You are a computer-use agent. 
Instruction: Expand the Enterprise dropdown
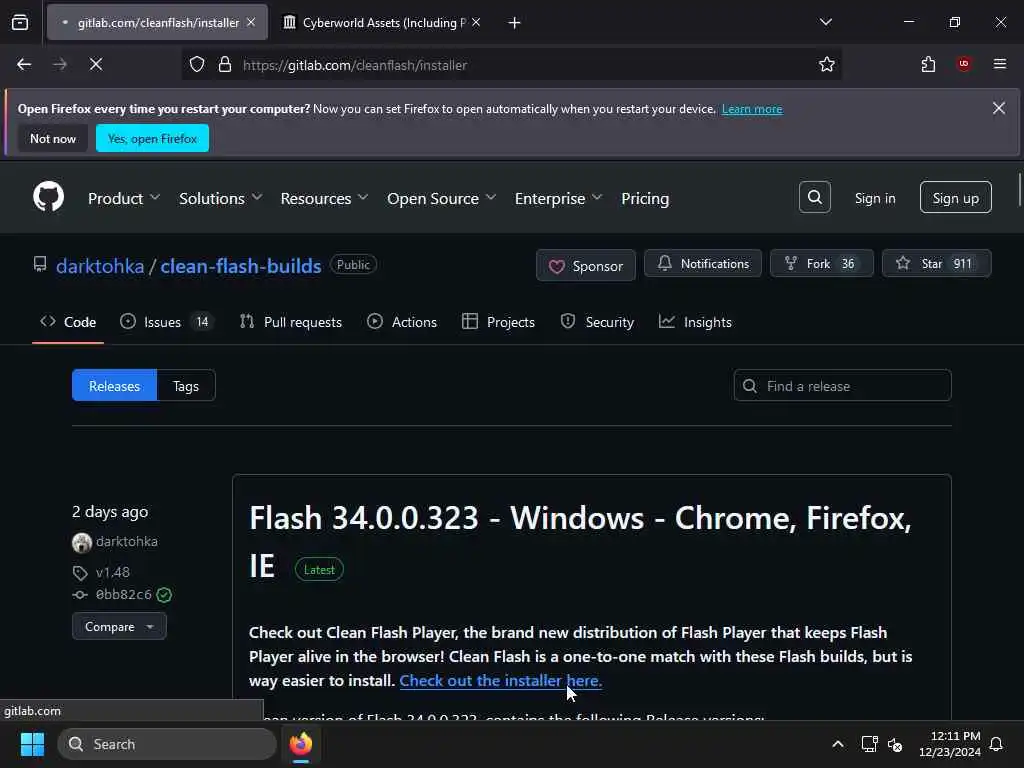558,199
